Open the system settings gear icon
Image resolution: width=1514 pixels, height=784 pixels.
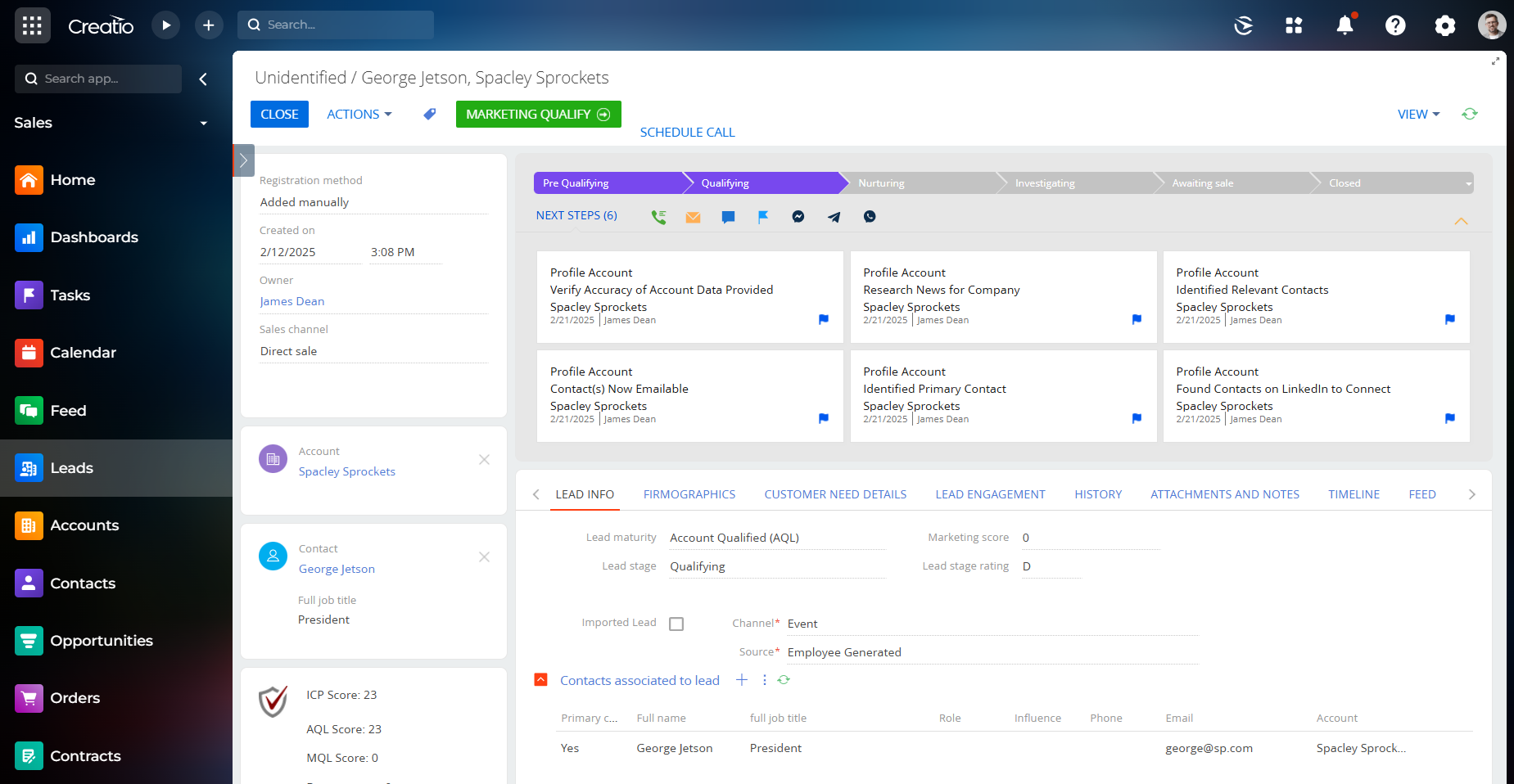(x=1445, y=25)
